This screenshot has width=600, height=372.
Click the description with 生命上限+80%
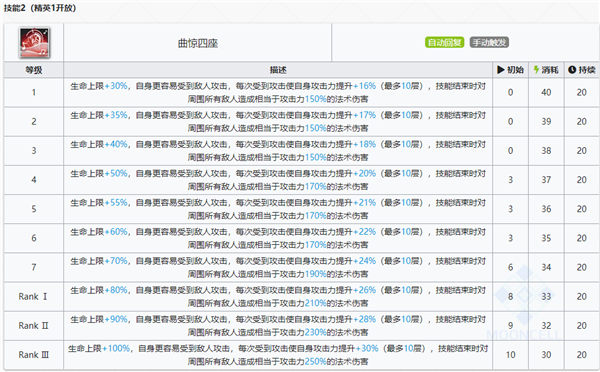[x=278, y=297]
